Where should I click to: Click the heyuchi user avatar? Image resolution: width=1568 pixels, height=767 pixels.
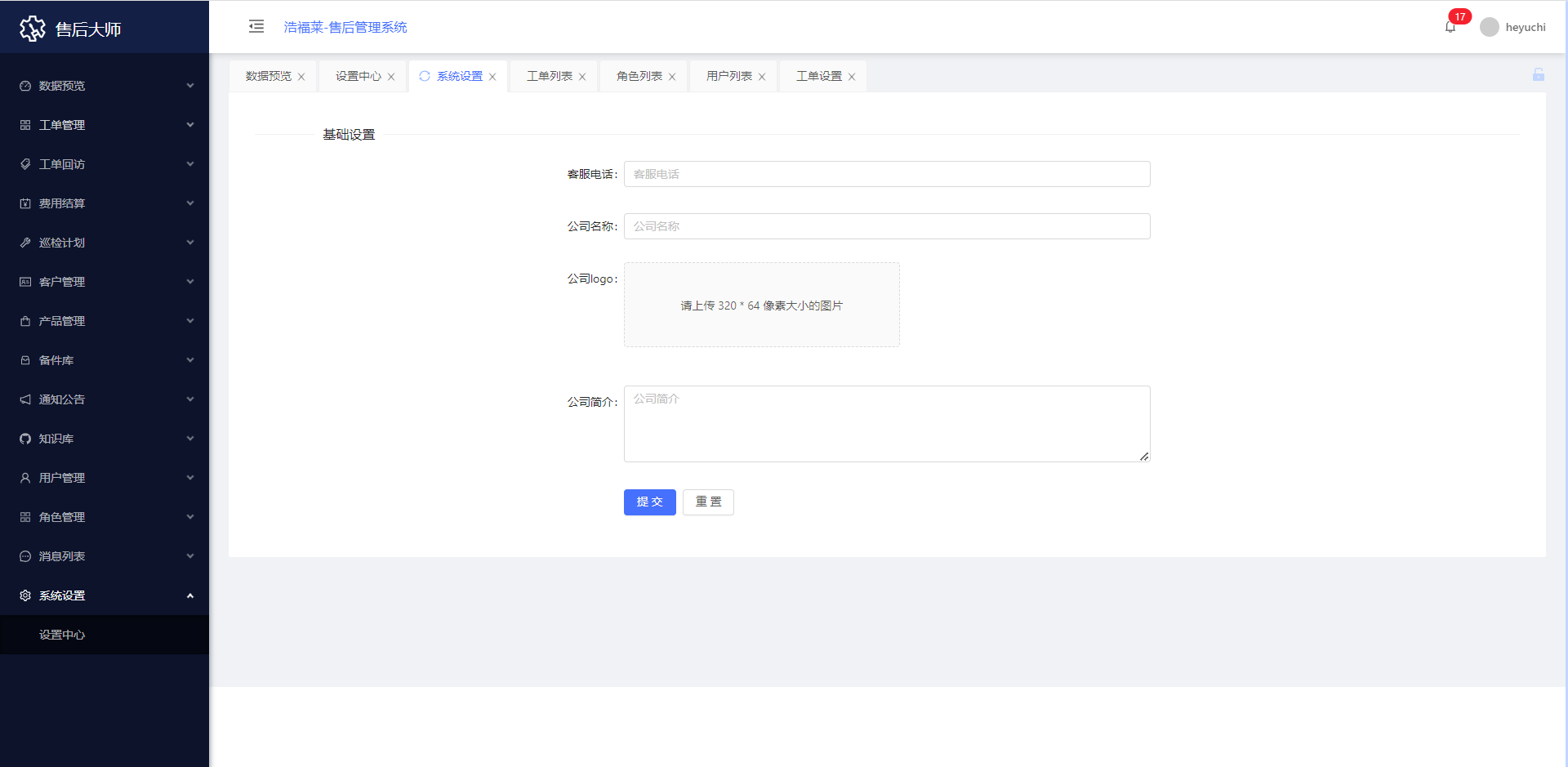coord(1490,27)
